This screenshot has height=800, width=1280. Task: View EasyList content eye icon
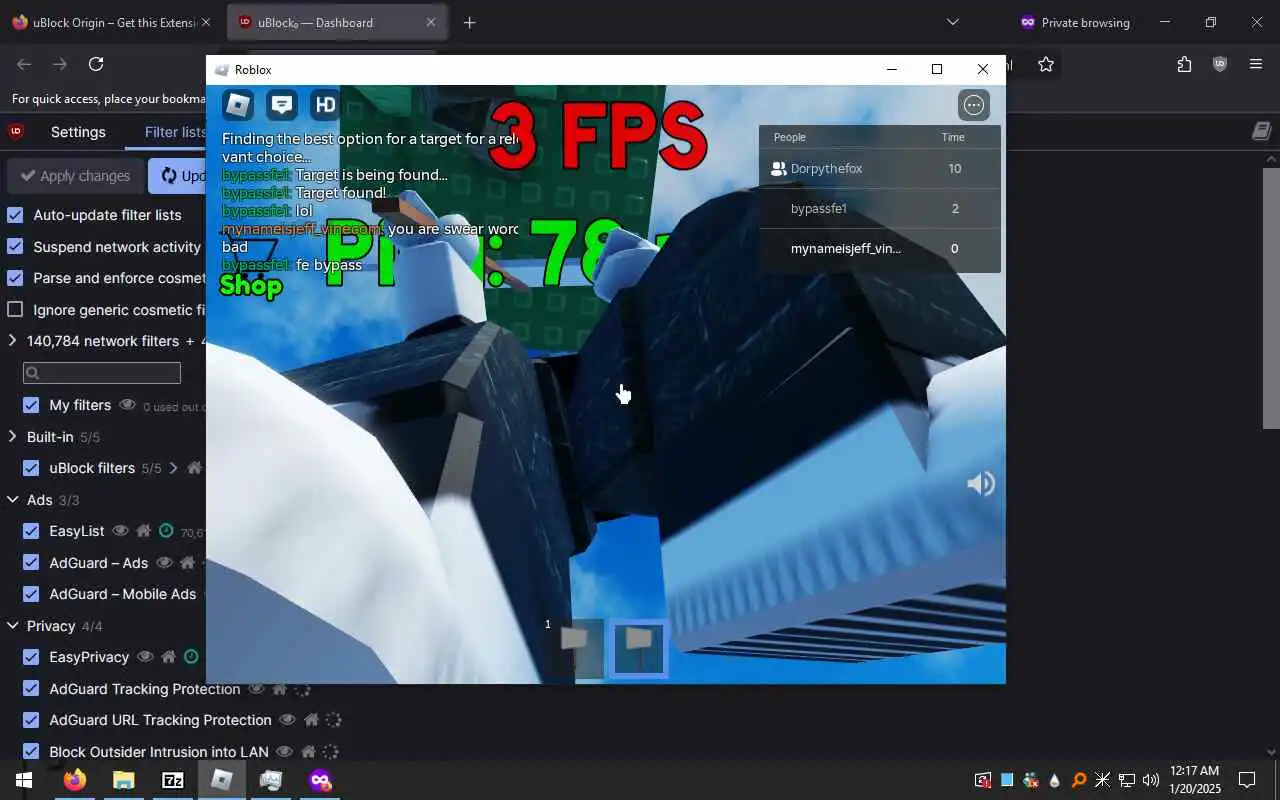[121, 531]
